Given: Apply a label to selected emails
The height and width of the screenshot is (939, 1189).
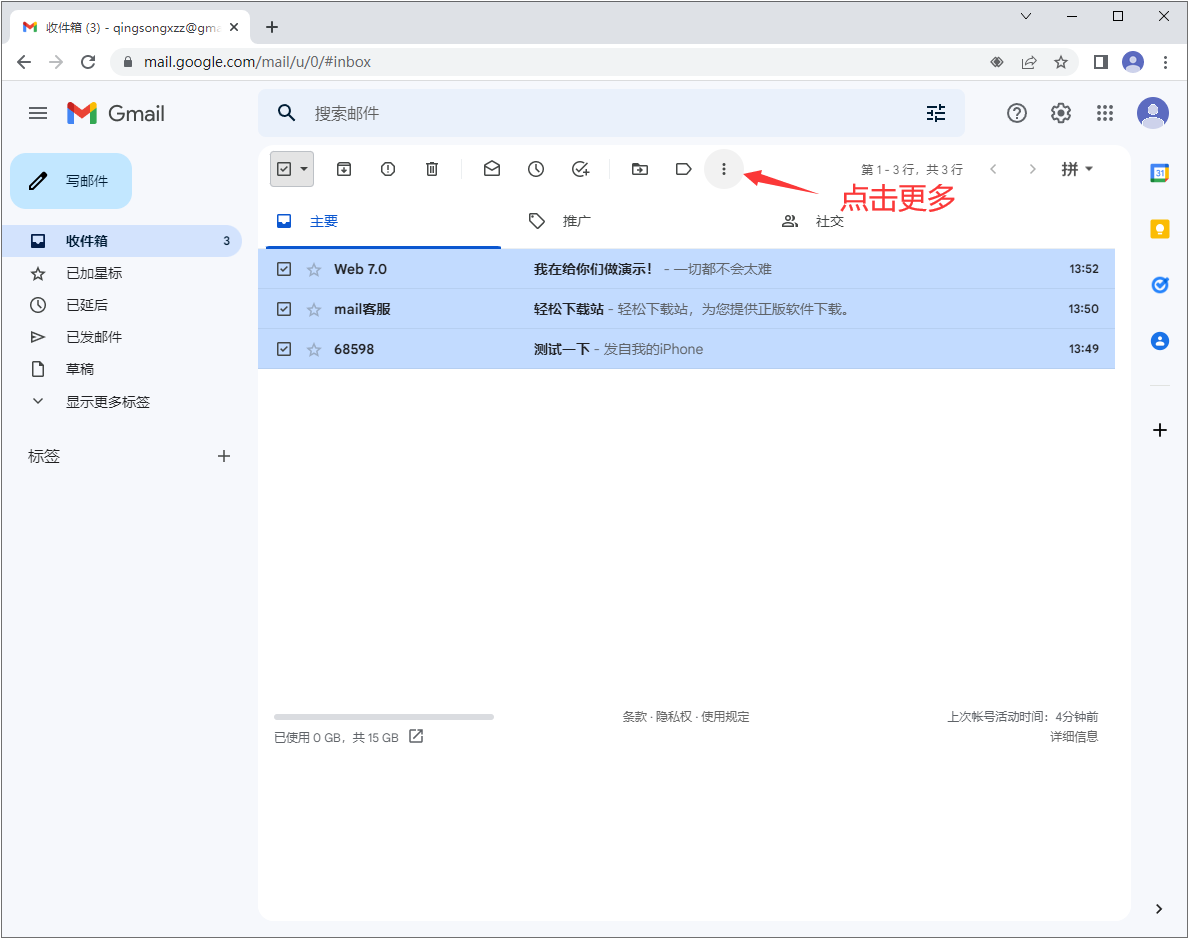Looking at the screenshot, I should tap(683, 169).
